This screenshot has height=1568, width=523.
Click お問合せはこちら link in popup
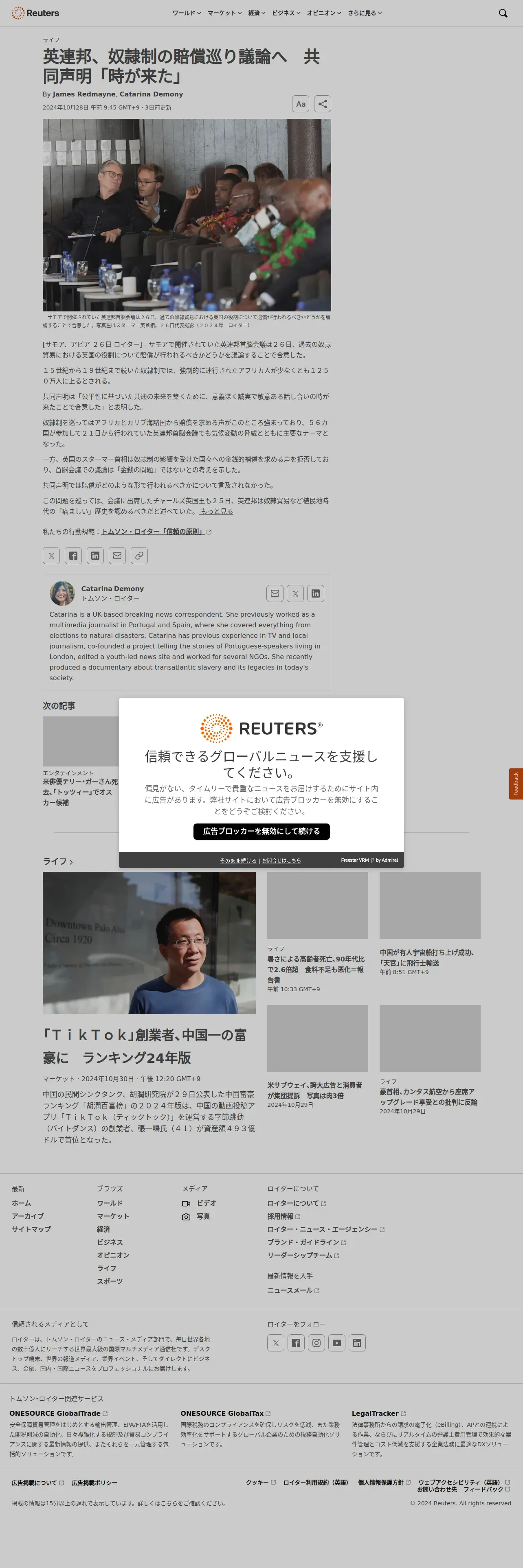pos(281,861)
